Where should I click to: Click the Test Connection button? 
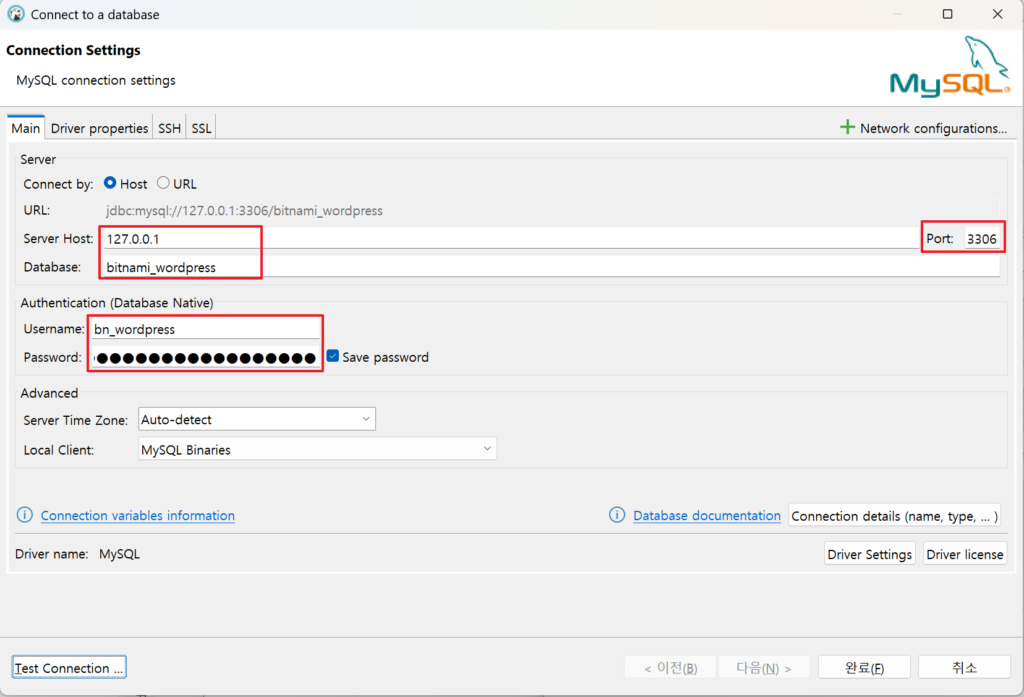coord(69,668)
